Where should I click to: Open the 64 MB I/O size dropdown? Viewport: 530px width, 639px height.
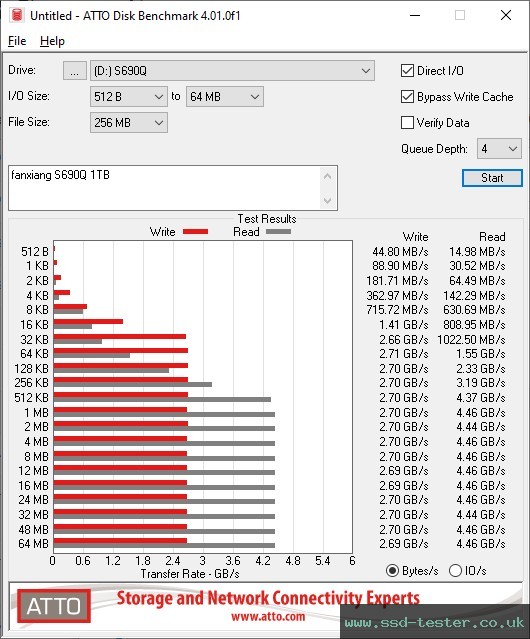pos(225,97)
